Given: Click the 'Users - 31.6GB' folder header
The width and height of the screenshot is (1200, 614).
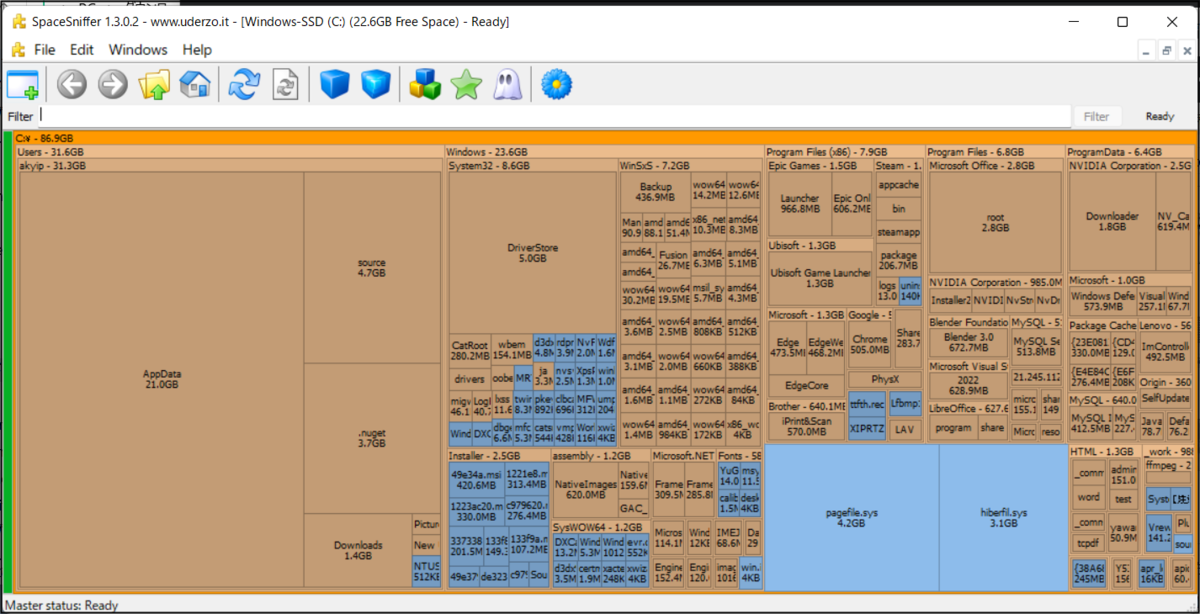Looking at the screenshot, I should tap(229, 152).
